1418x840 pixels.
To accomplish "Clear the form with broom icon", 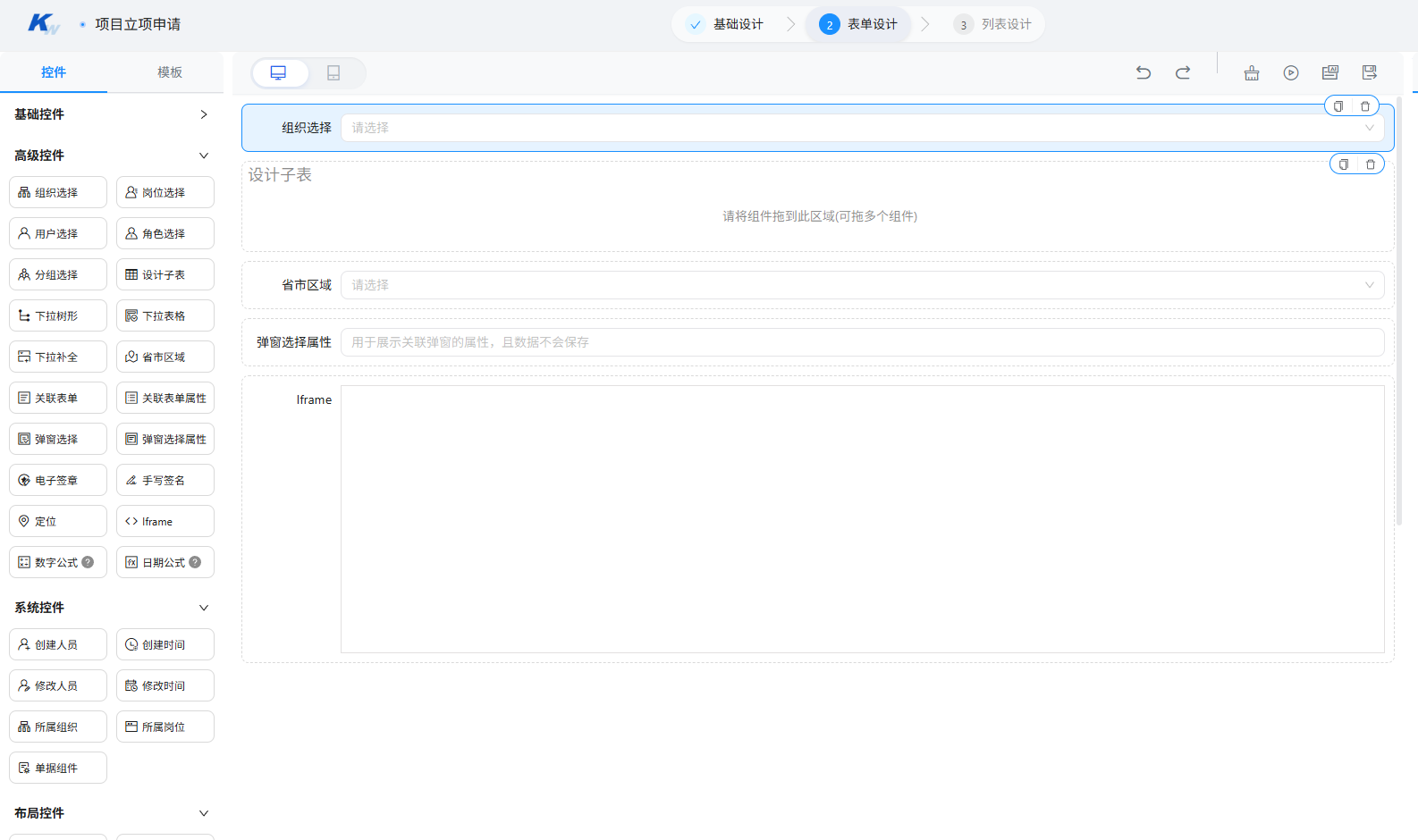I will (1252, 72).
